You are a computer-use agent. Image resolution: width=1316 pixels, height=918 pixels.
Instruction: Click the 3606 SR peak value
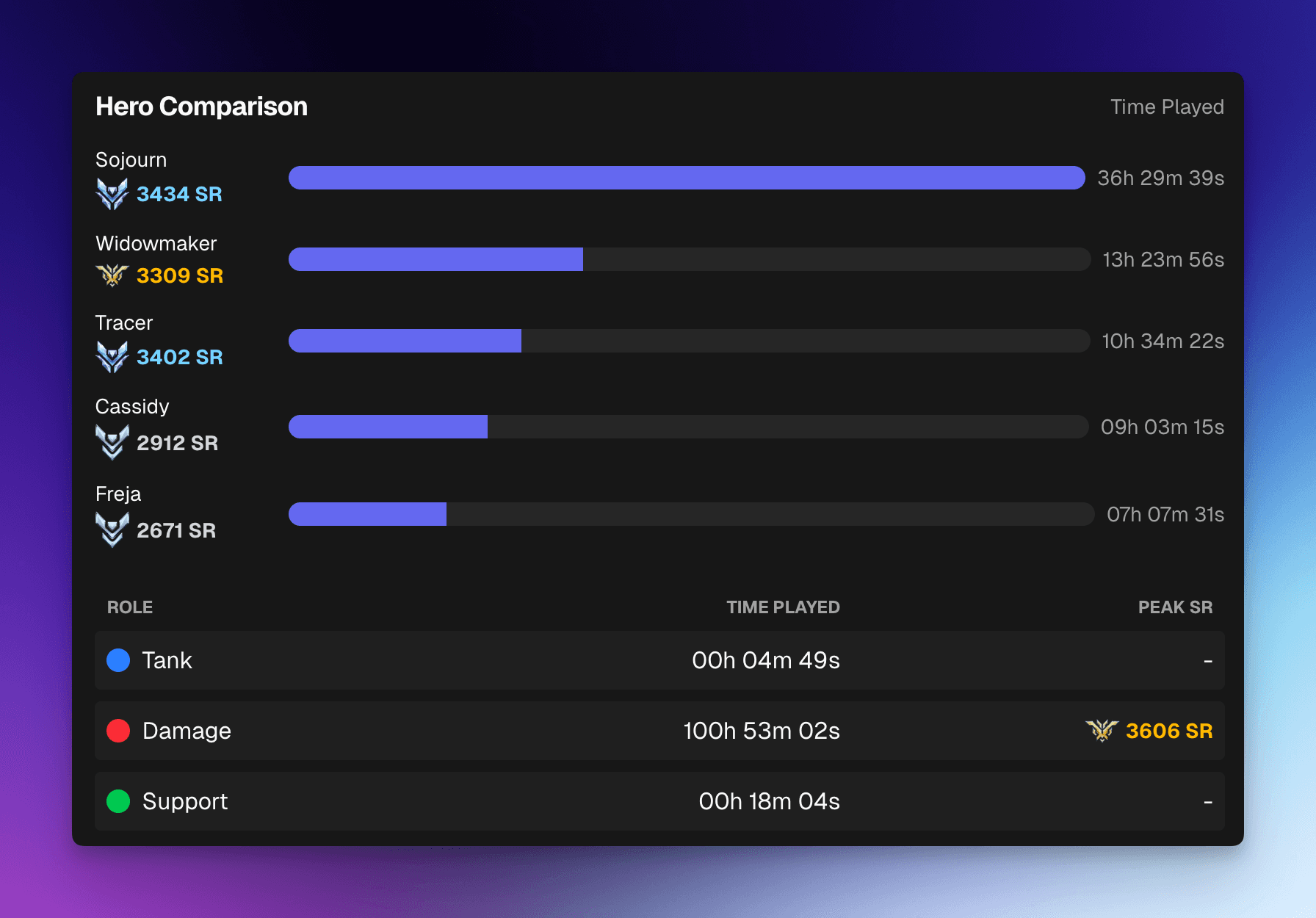1168,731
